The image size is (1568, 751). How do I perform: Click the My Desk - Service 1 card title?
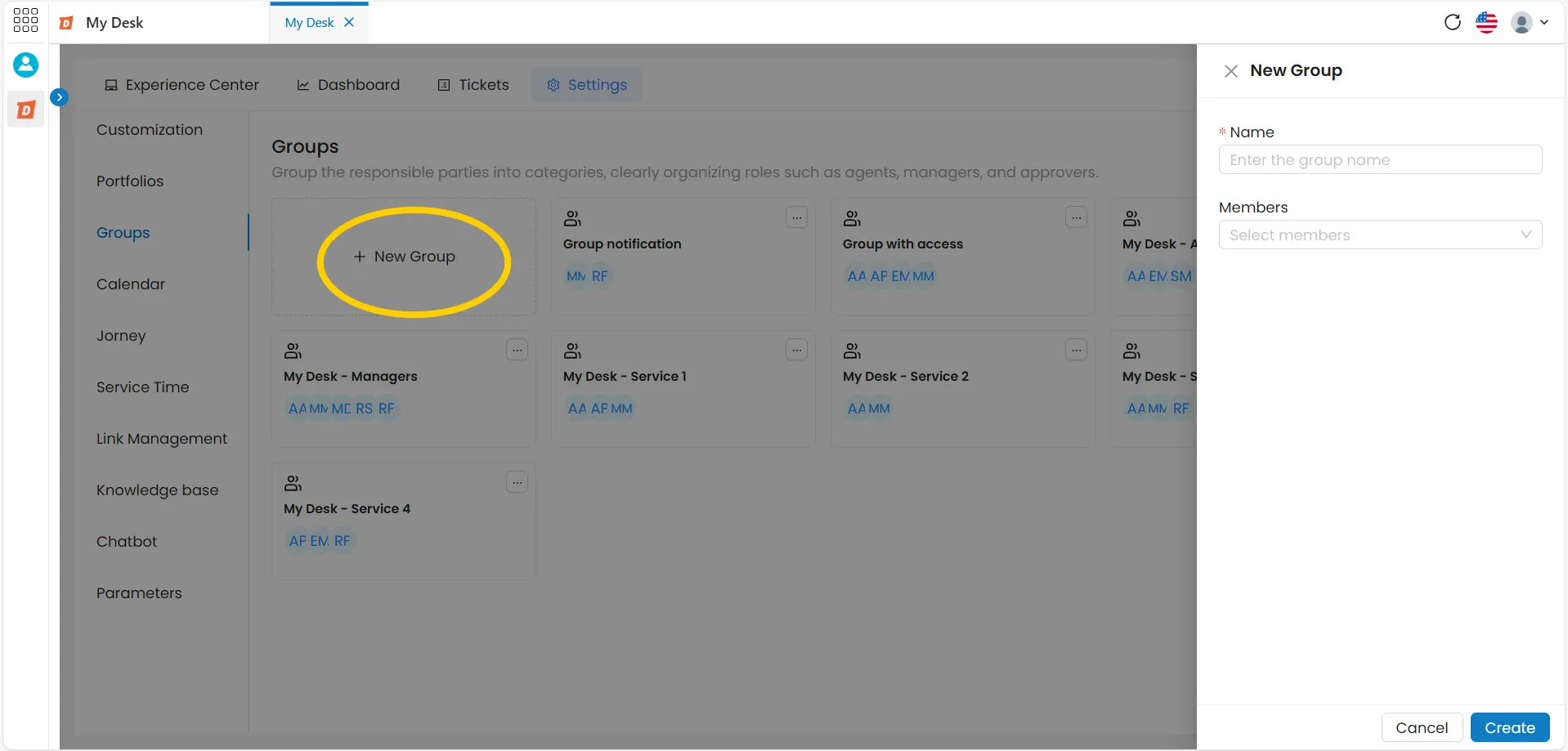click(625, 377)
